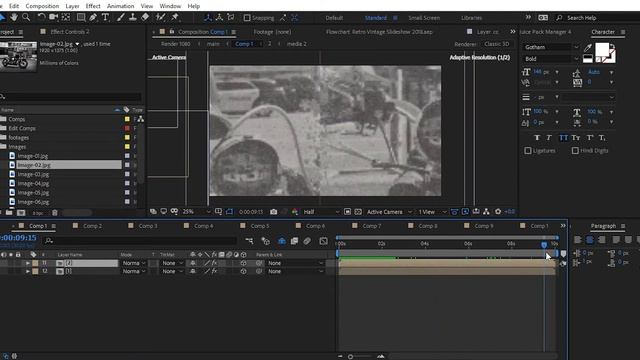Click the composition flowchart icon in viewer footer
Image resolution: width=640 pixels, height=360 pixels.
click(x=486, y=211)
